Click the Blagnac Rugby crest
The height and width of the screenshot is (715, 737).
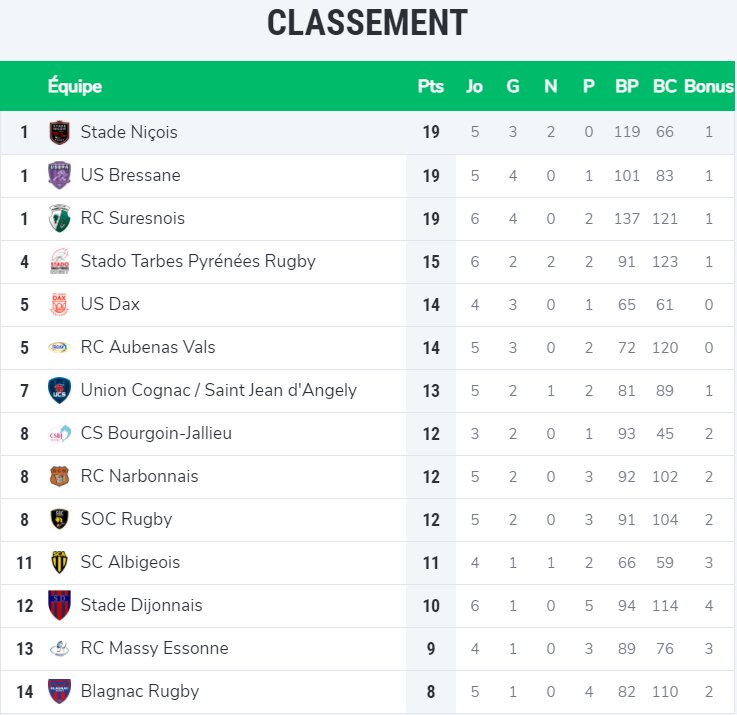[x=59, y=691]
